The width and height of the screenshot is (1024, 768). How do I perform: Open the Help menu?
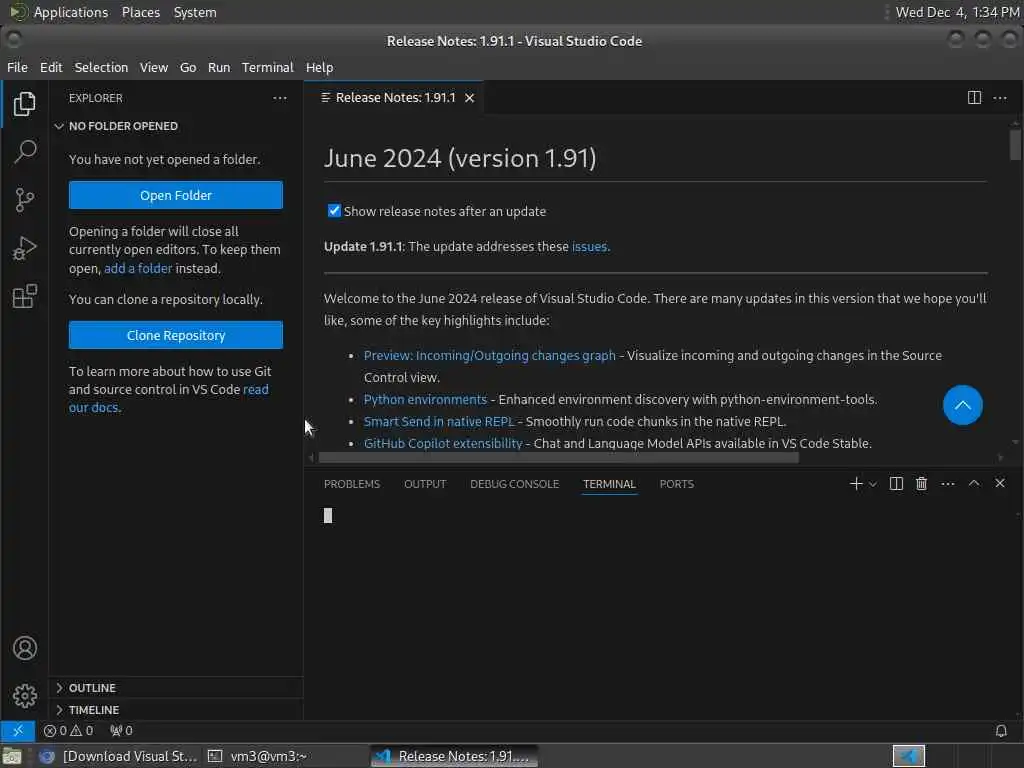pos(319,67)
